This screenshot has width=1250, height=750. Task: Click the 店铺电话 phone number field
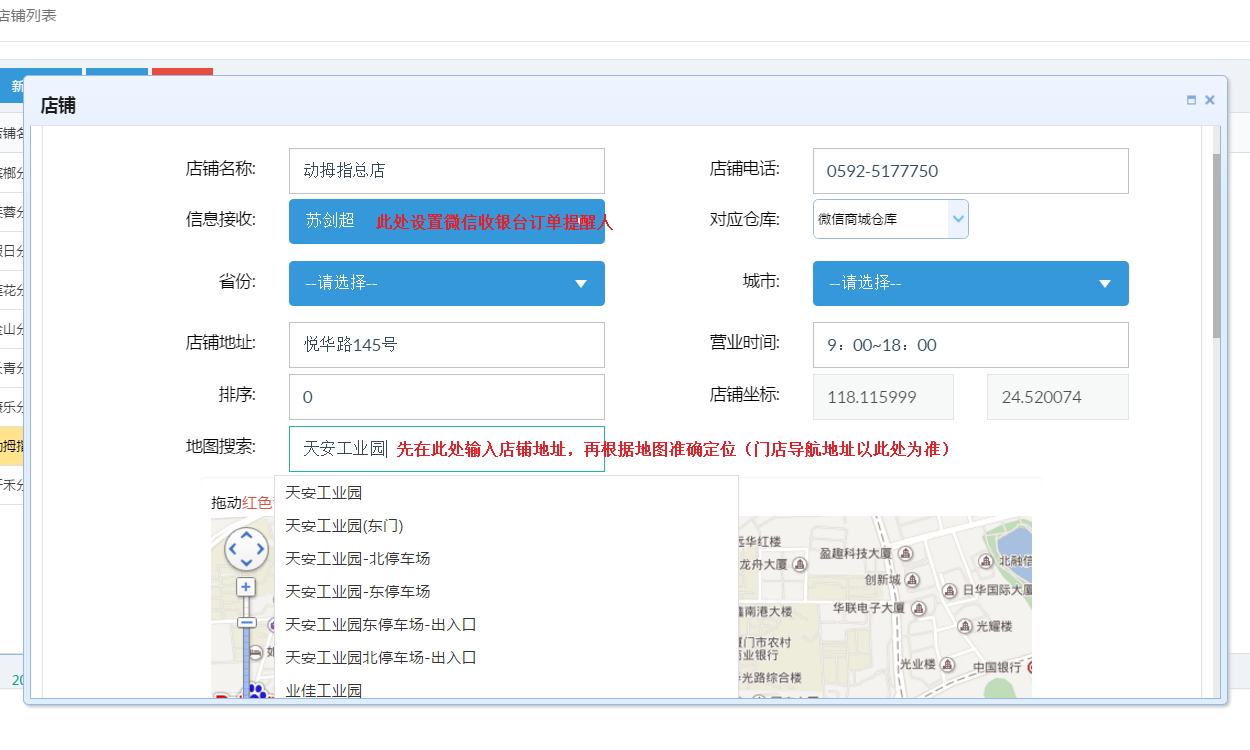coord(970,171)
